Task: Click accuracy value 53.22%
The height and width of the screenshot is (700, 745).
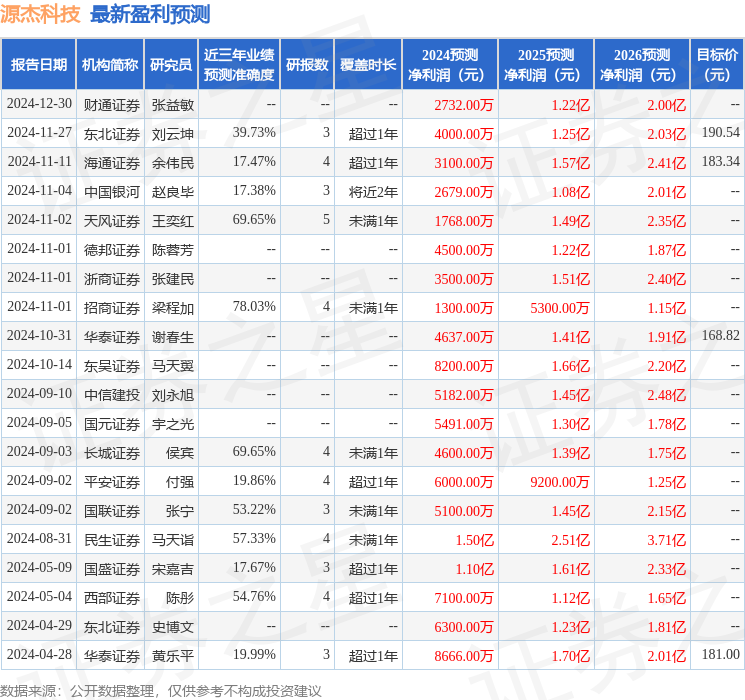Action: click(x=254, y=509)
